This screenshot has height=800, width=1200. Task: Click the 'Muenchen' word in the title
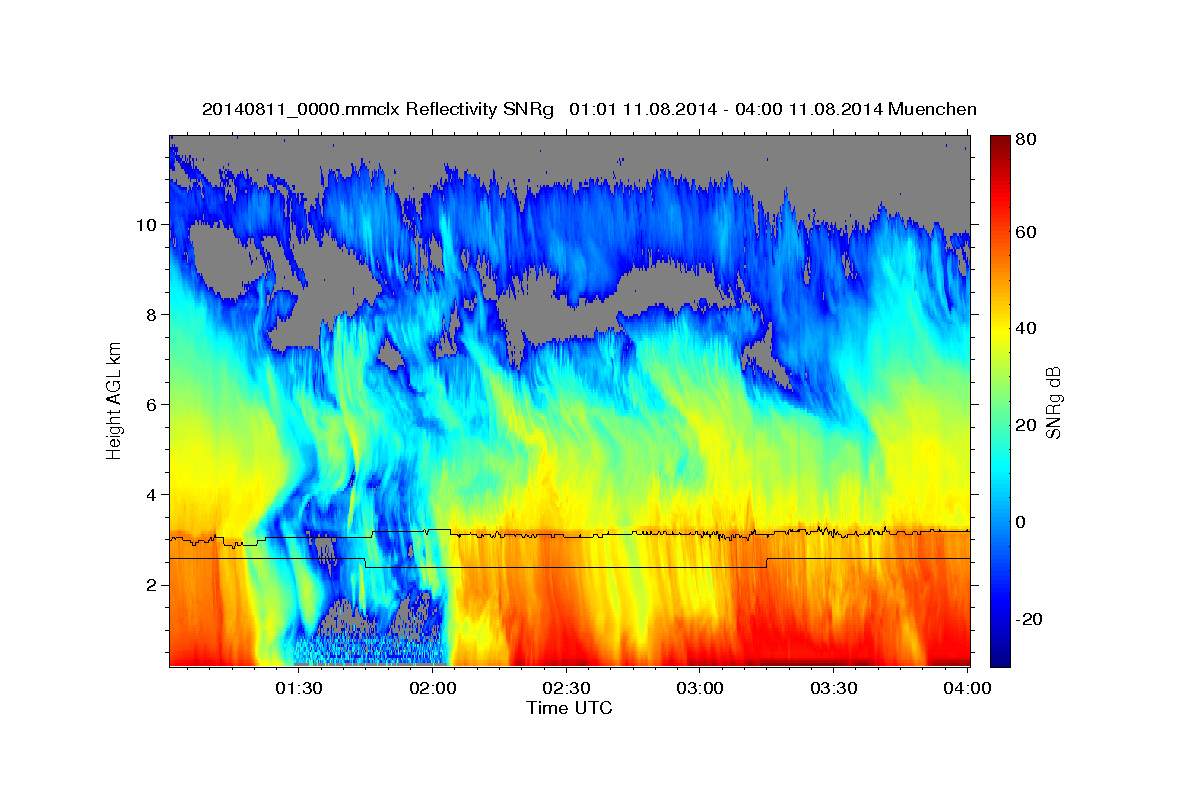click(931, 109)
